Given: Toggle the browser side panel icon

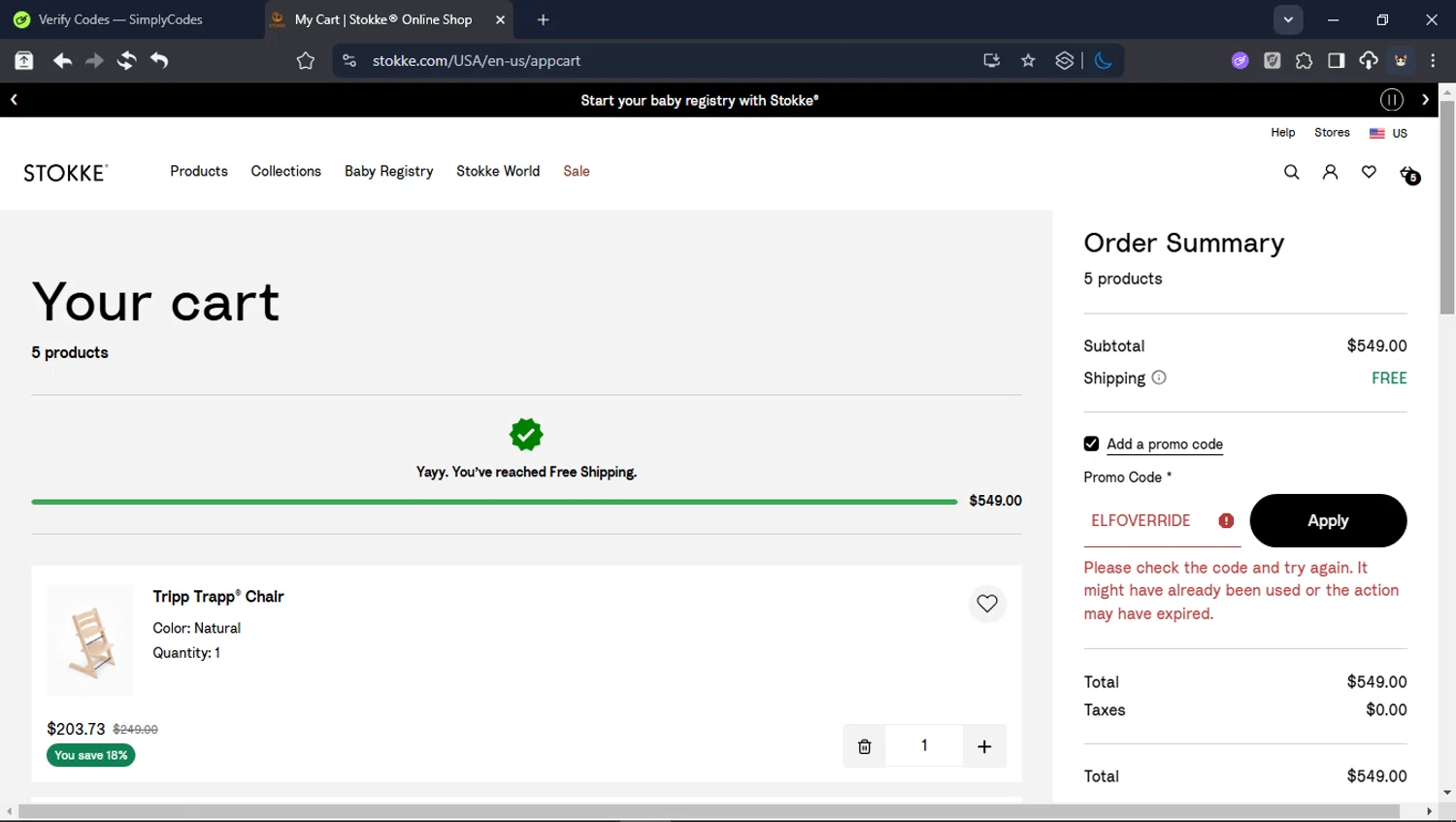Looking at the screenshot, I should 1337,60.
